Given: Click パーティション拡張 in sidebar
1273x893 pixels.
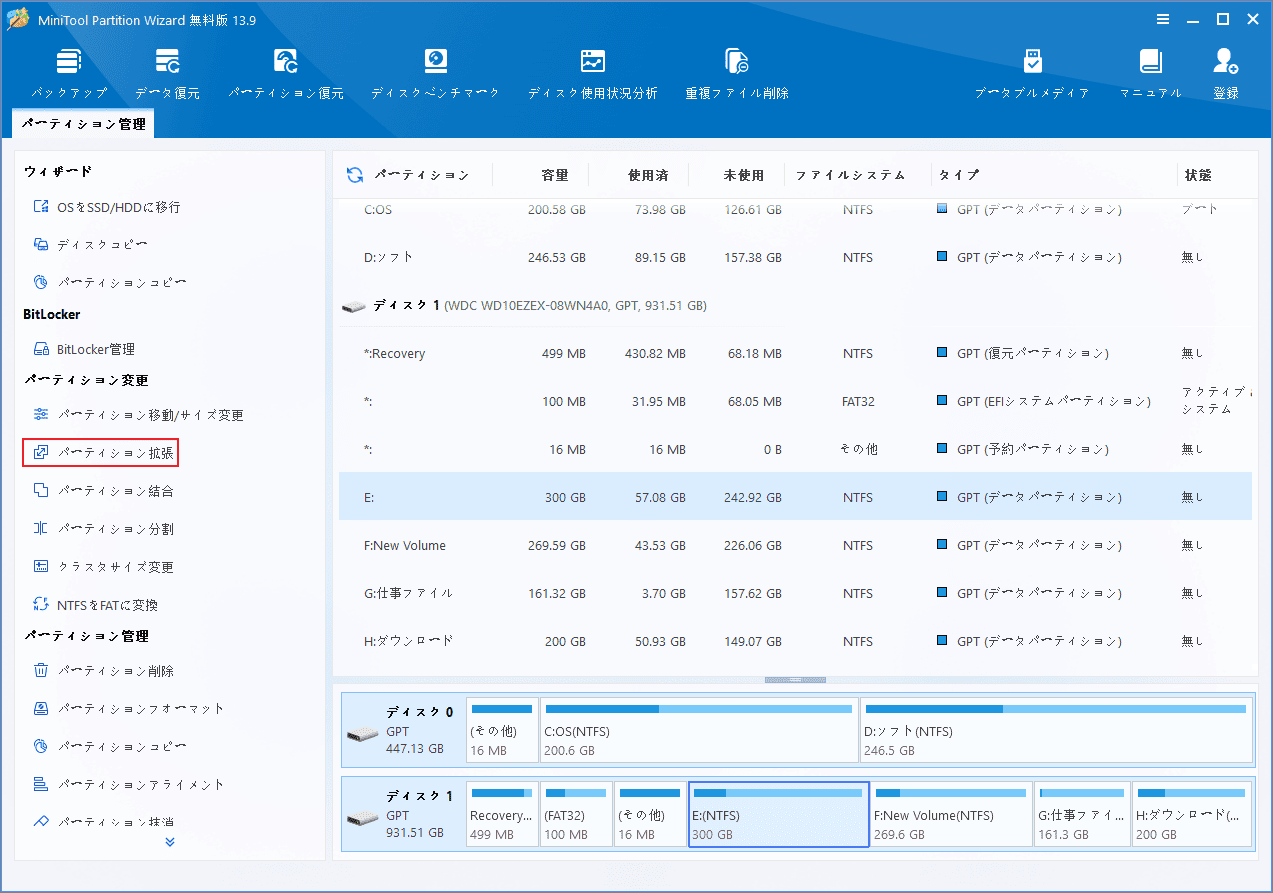Looking at the screenshot, I should point(101,453).
